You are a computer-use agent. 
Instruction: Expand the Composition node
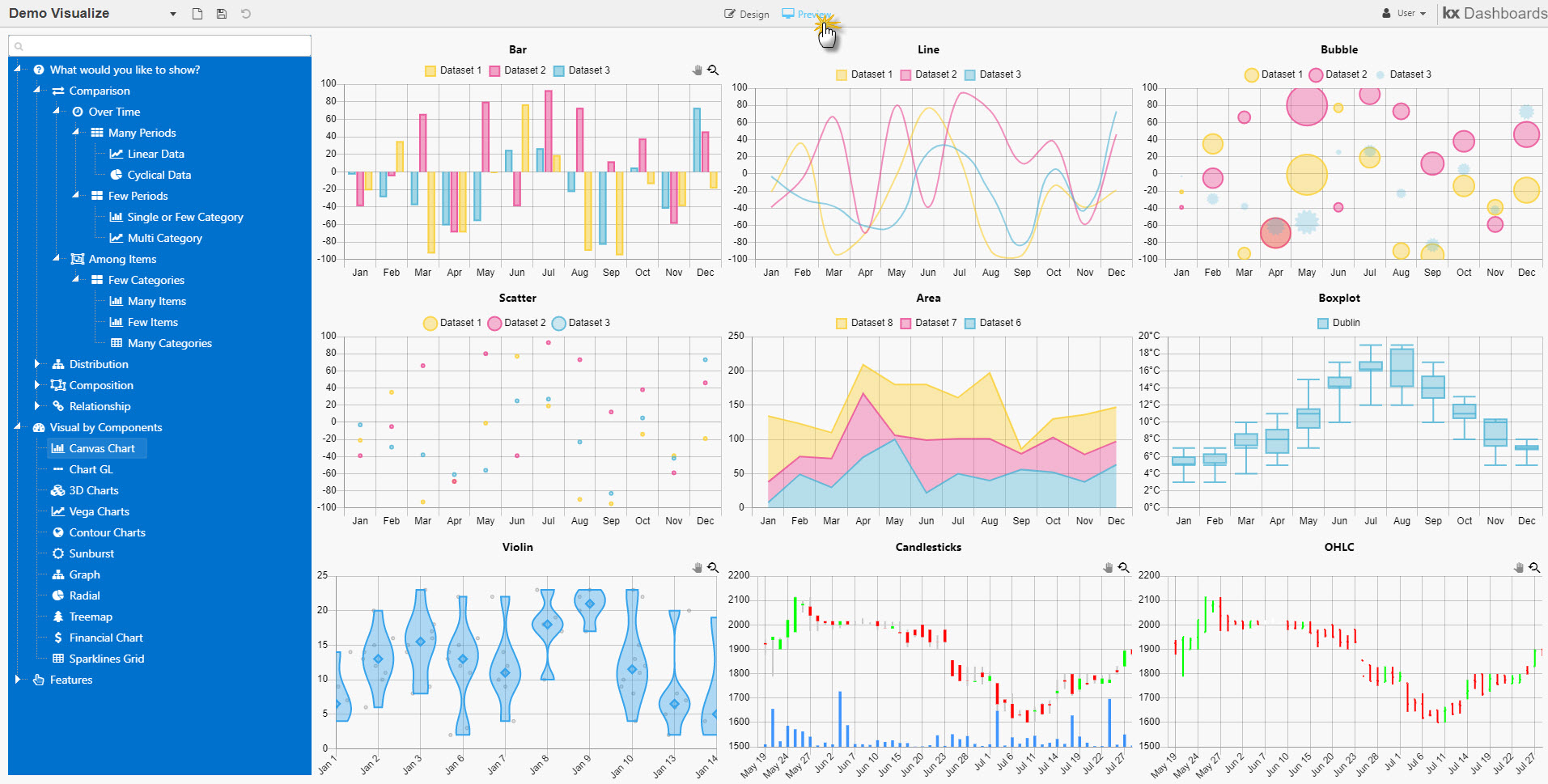(37, 385)
